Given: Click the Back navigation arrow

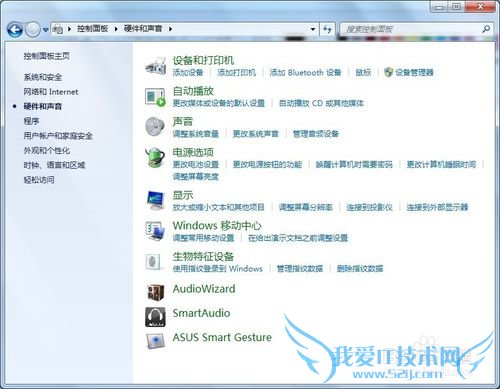Looking at the screenshot, I should click(x=15, y=30).
